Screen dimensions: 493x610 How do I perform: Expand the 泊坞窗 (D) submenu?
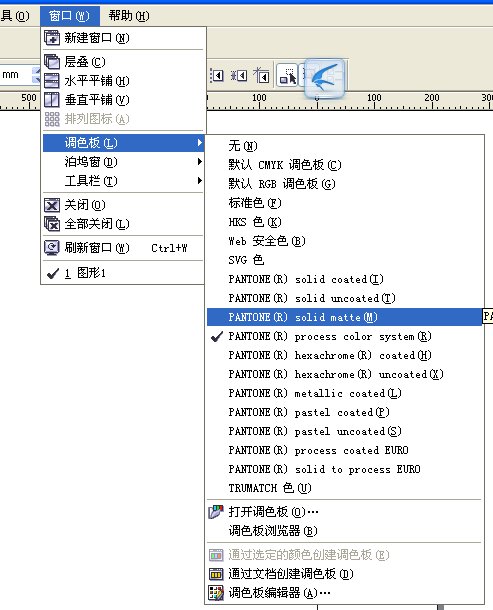tap(122, 161)
